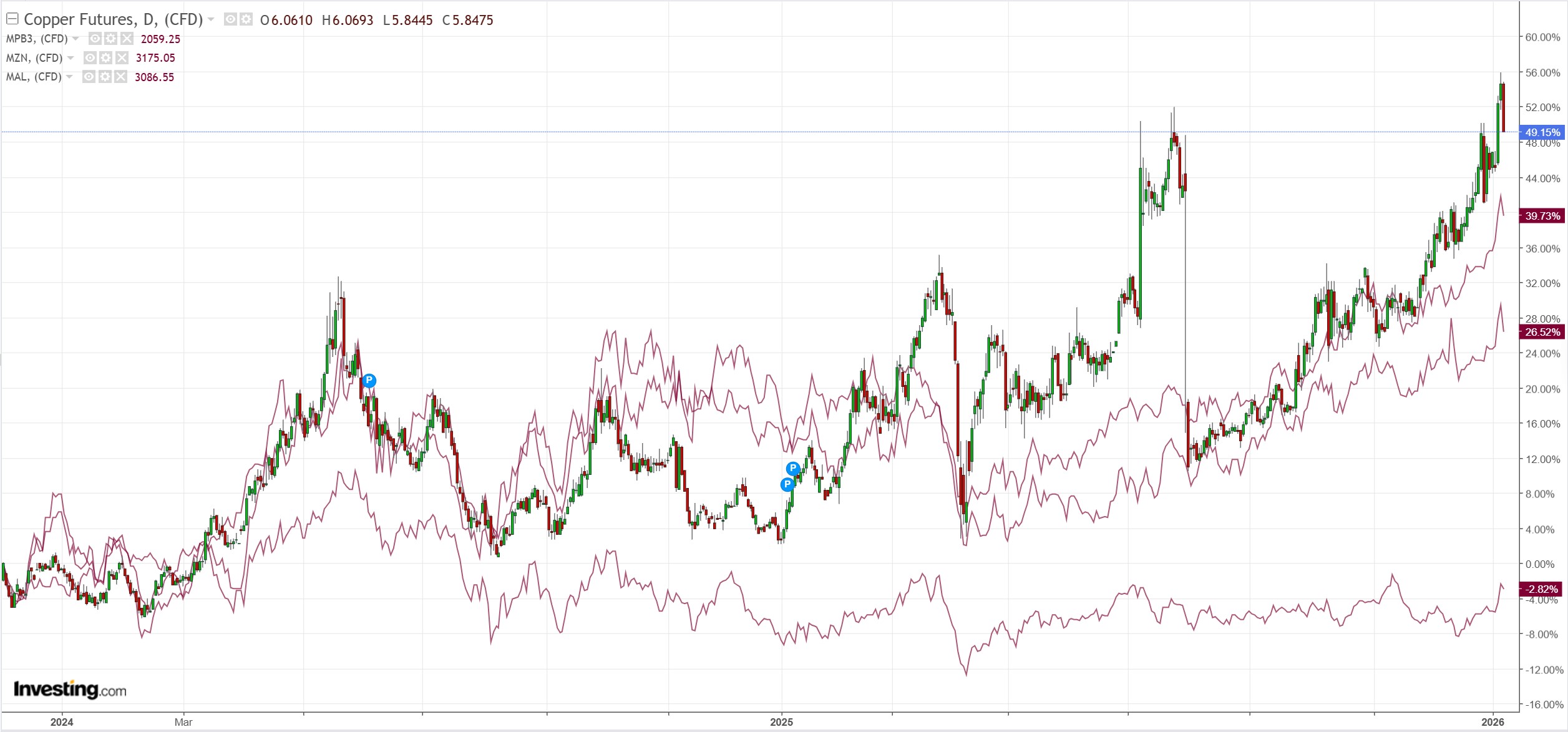Collapse the legend with the minus box
The height and width of the screenshot is (732, 1568).
tap(12, 19)
